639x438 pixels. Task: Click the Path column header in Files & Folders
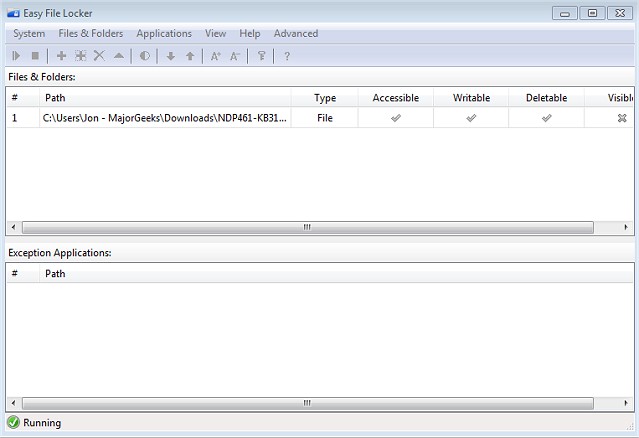(x=165, y=98)
